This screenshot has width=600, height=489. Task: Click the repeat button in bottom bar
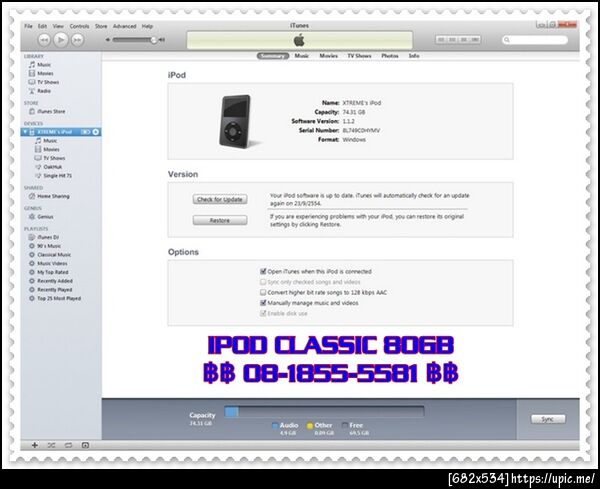[68, 445]
